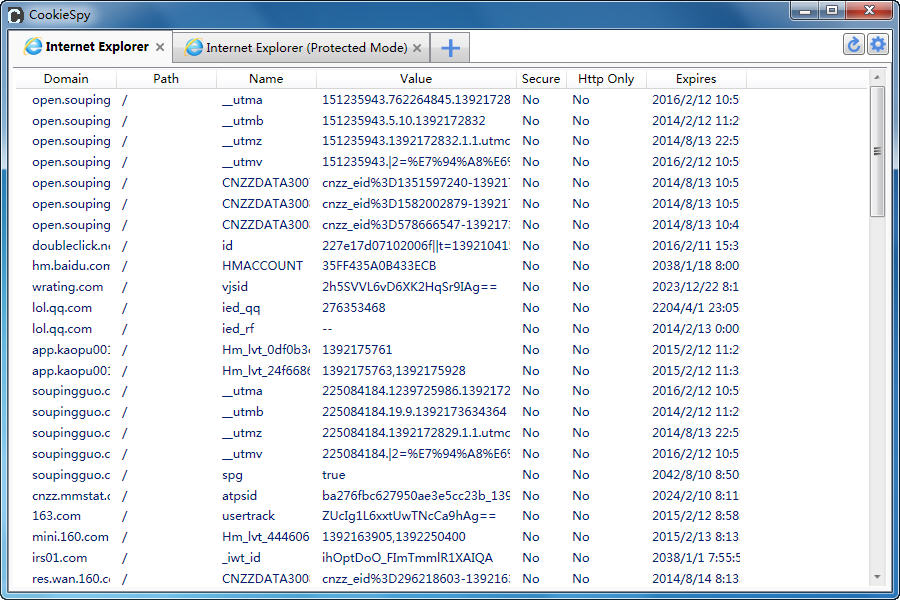Click 163.com domain cell
Screen dimensions: 900x600
[56, 516]
